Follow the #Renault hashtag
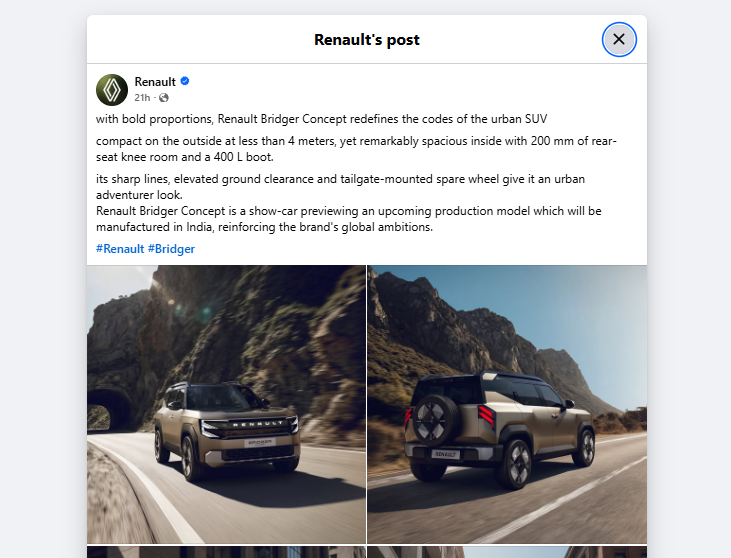The image size is (731, 558). (x=120, y=249)
